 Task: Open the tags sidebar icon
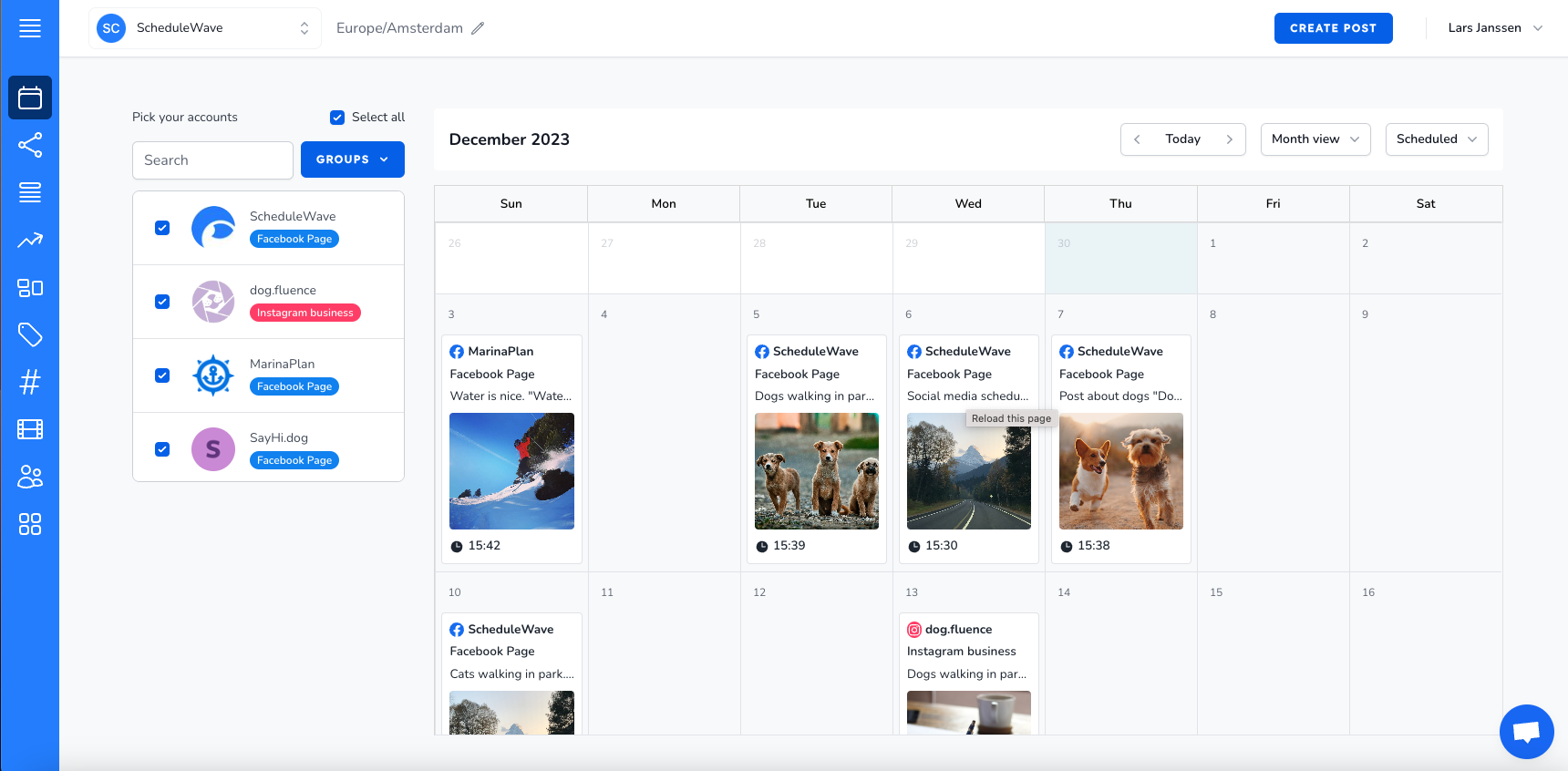[30, 334]
